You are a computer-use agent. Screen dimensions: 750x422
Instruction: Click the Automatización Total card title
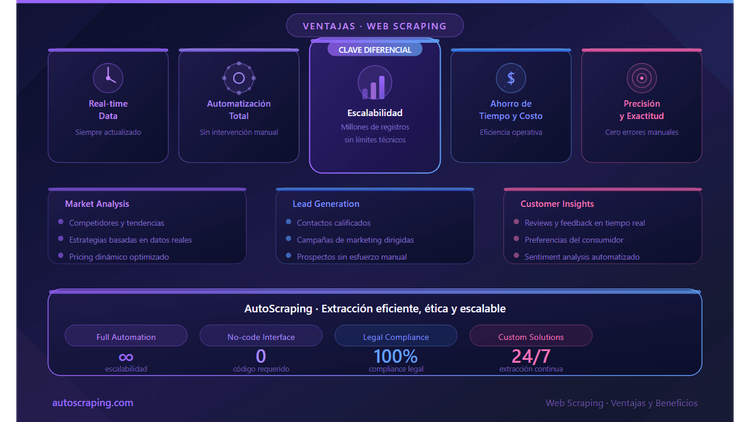click(239, 110)
